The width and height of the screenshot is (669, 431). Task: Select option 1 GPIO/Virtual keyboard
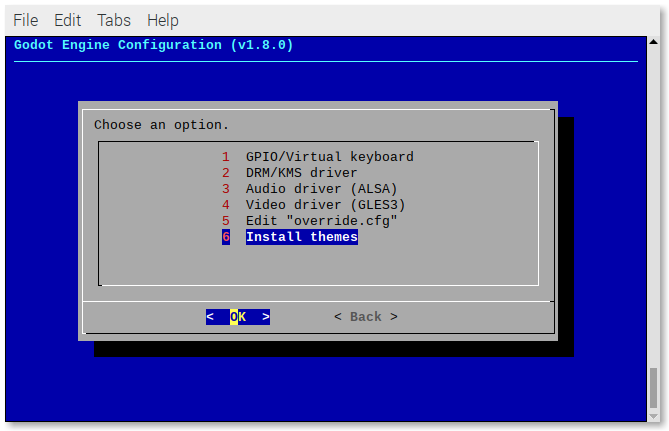[317, 157]
